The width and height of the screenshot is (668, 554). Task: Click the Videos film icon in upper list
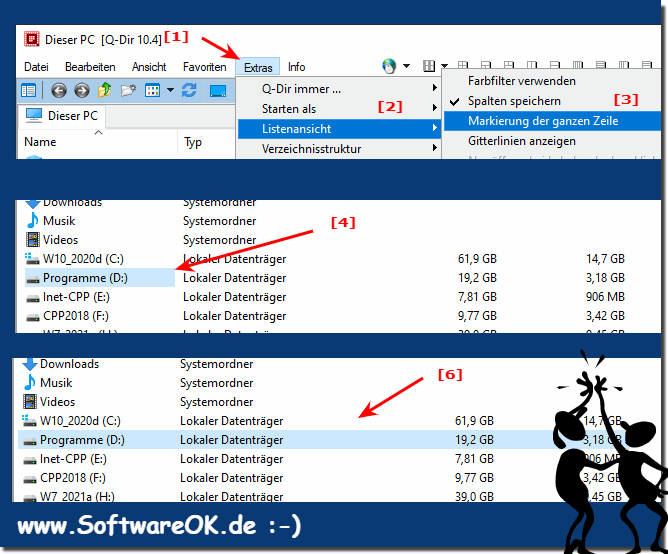click(33, 239)
